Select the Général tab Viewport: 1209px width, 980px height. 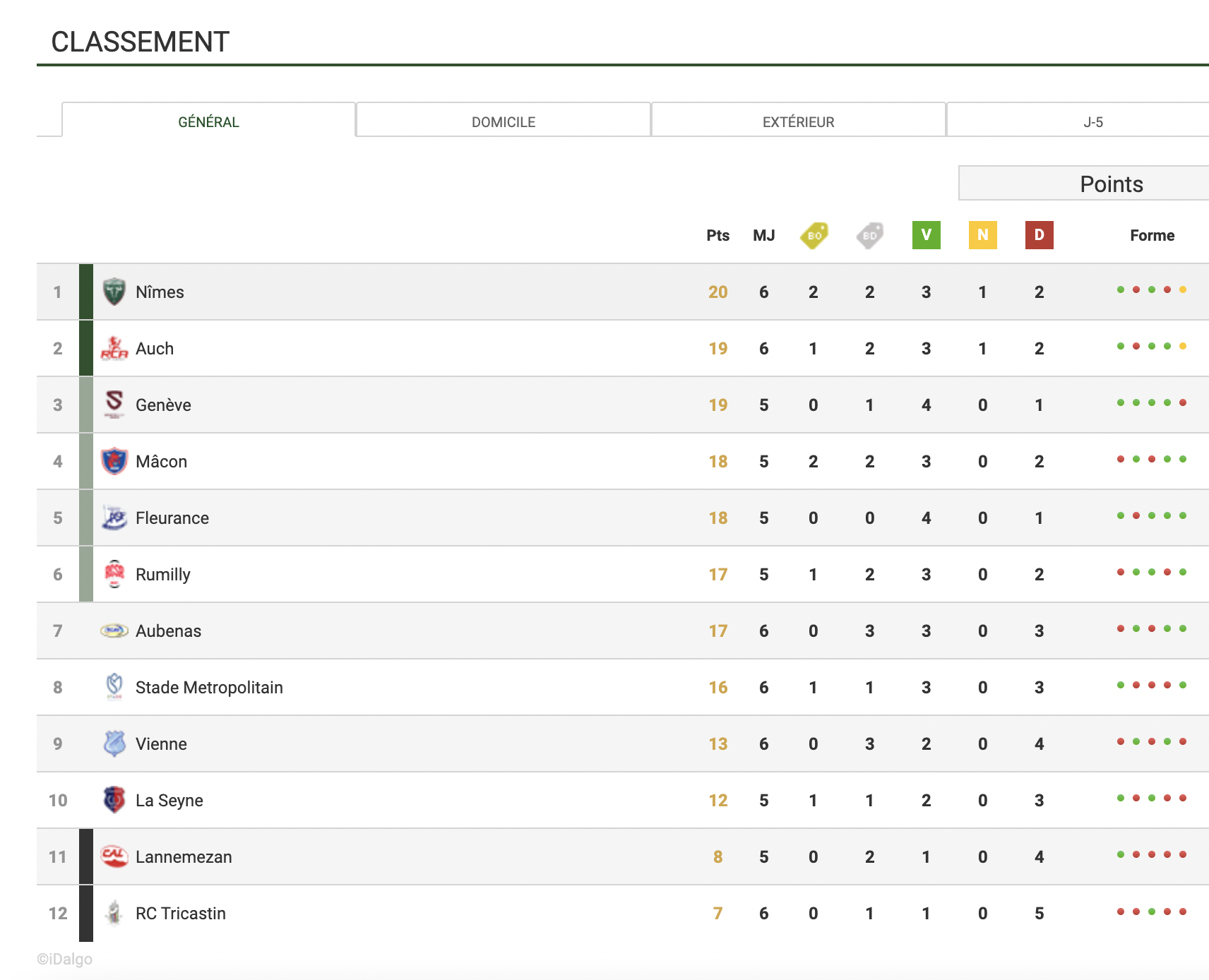click(x=208, y=121)
